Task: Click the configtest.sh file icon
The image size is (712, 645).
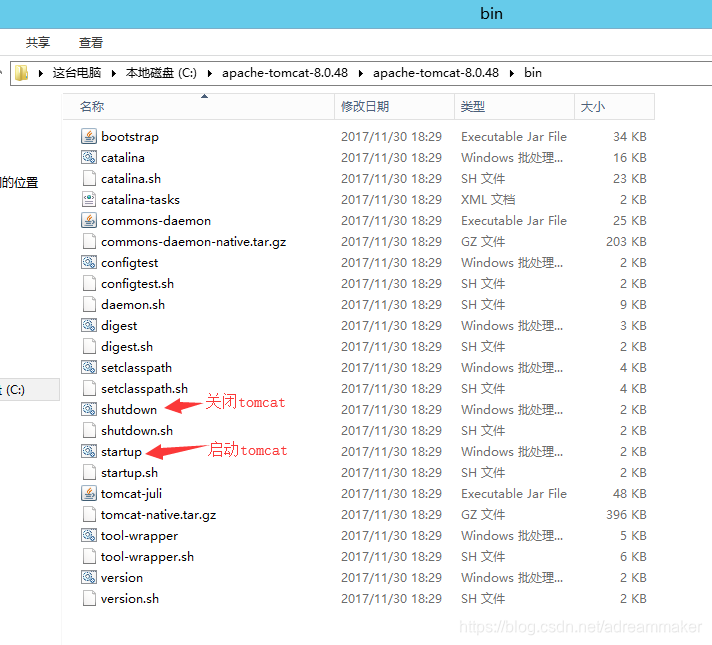Action: click(x=89, y=283)
